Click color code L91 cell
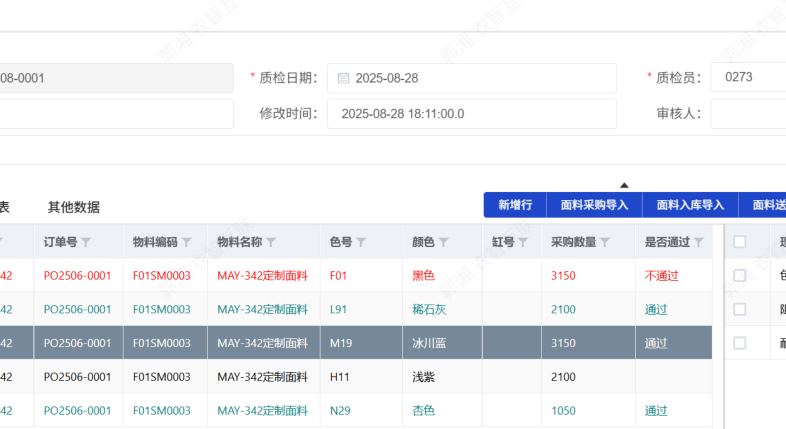The image size is (786, 429). pos(361,310)
